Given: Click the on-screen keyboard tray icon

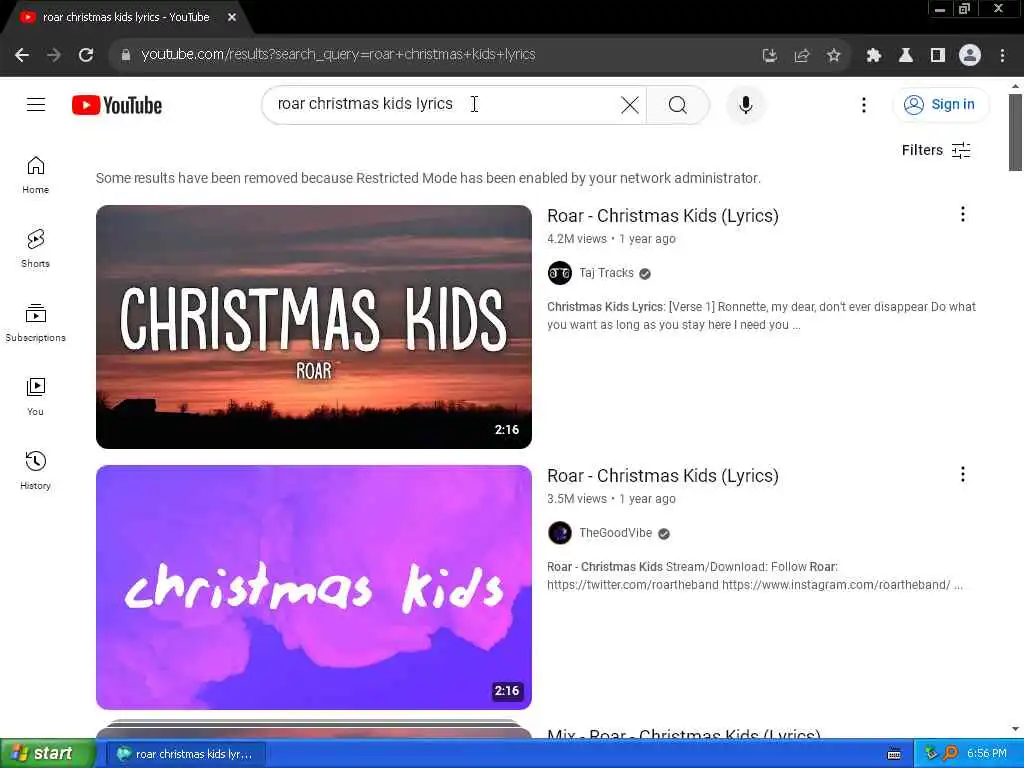Looking at the screenshot, I should pos(894,754).
